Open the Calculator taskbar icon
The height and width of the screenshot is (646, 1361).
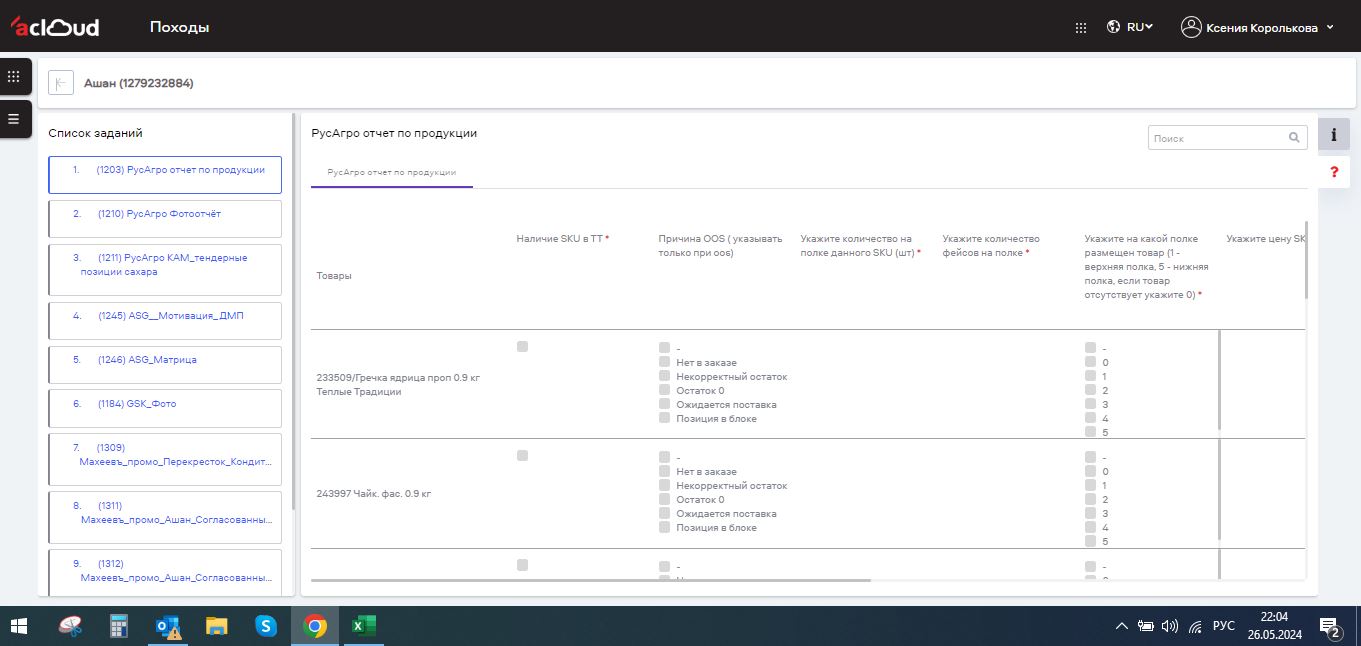click(120, 627)
